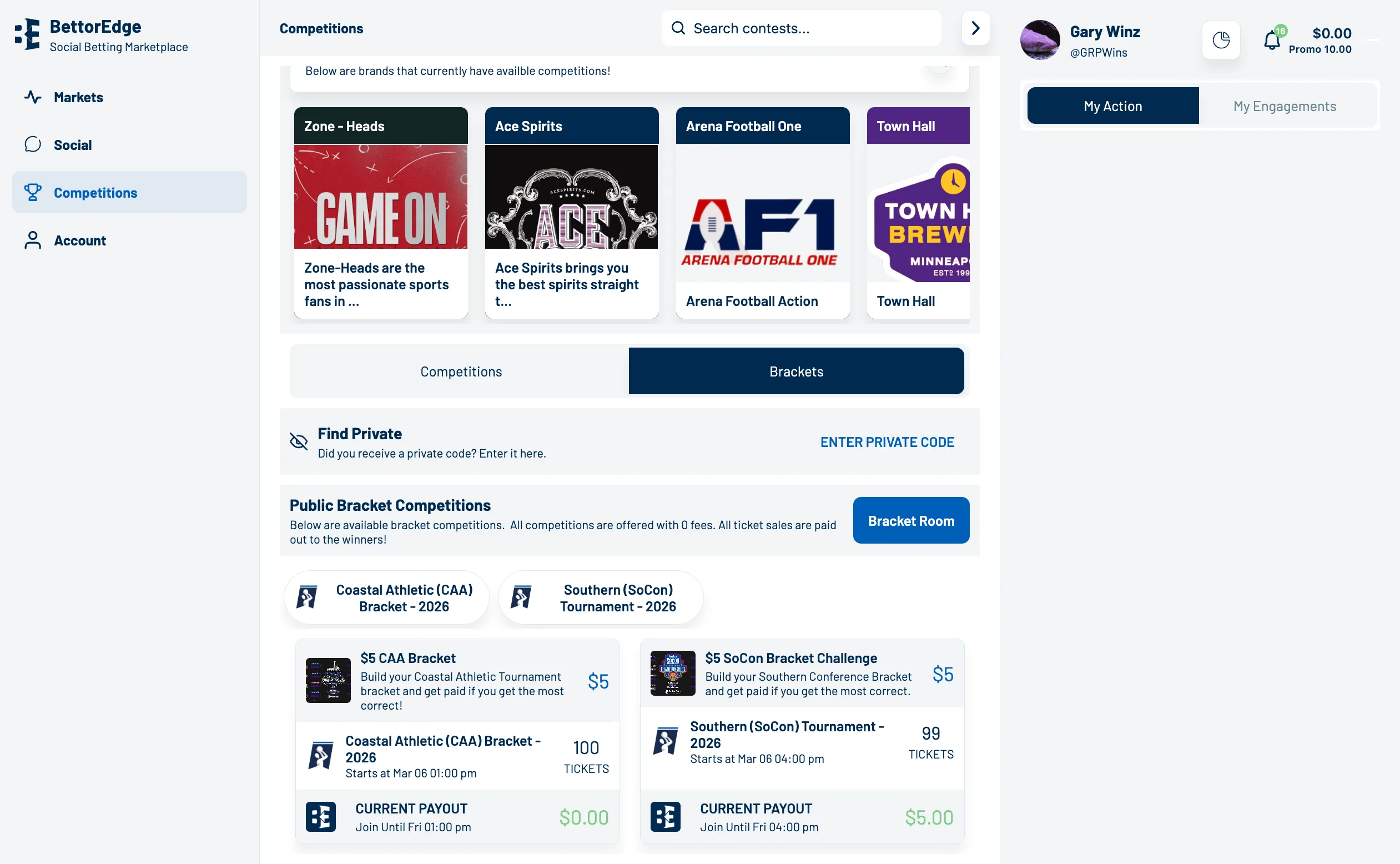Click the $5.00 current payout amount
This screenshot has height=864, width=1400.
[x=929, y=817]
